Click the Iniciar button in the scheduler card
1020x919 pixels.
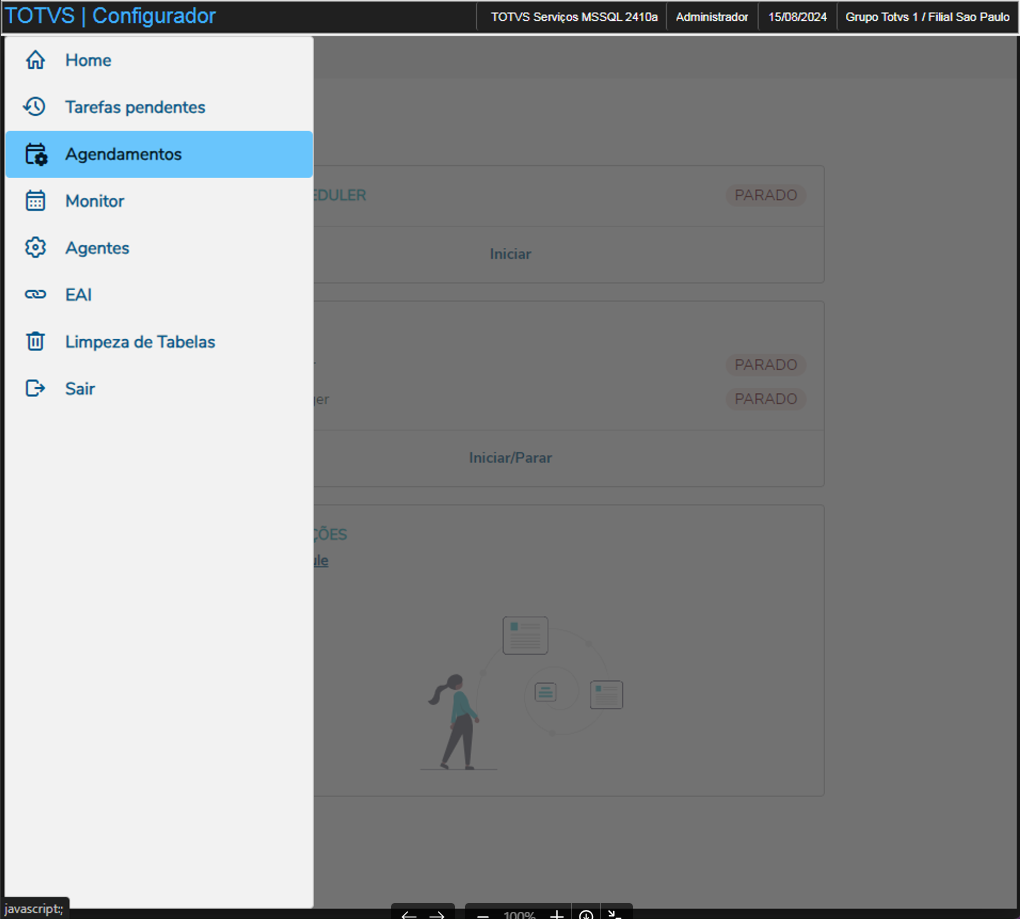(511, 254)
